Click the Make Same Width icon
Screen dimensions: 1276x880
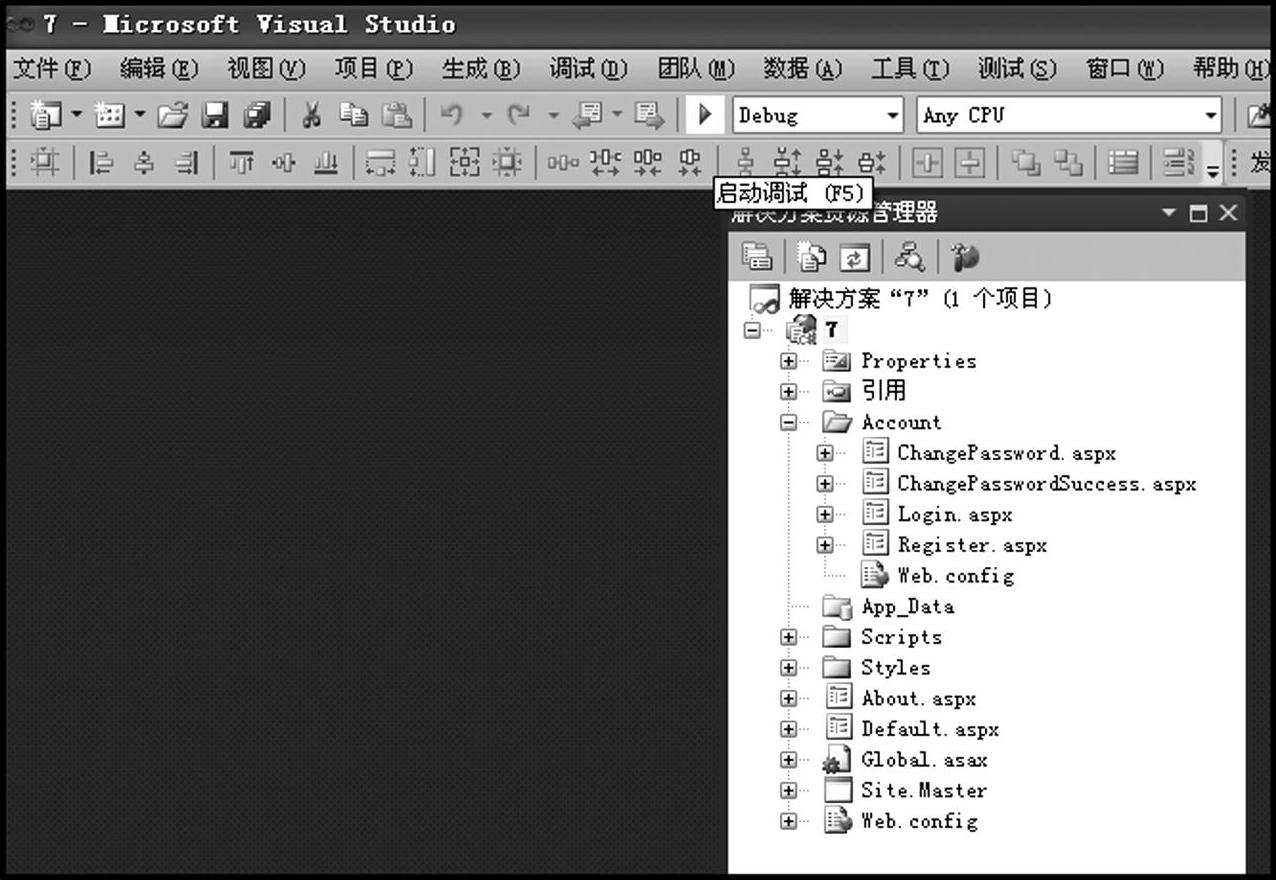pos(381,162)
